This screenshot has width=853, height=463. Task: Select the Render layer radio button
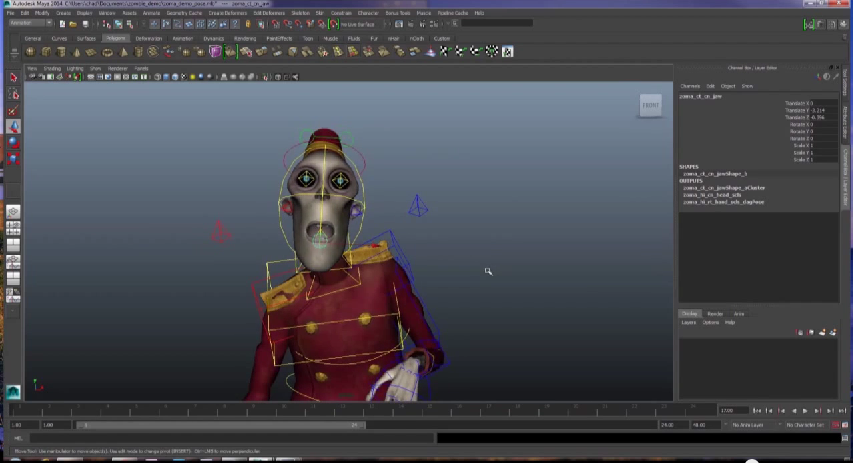pyautogui.click(x=716, y=314)
